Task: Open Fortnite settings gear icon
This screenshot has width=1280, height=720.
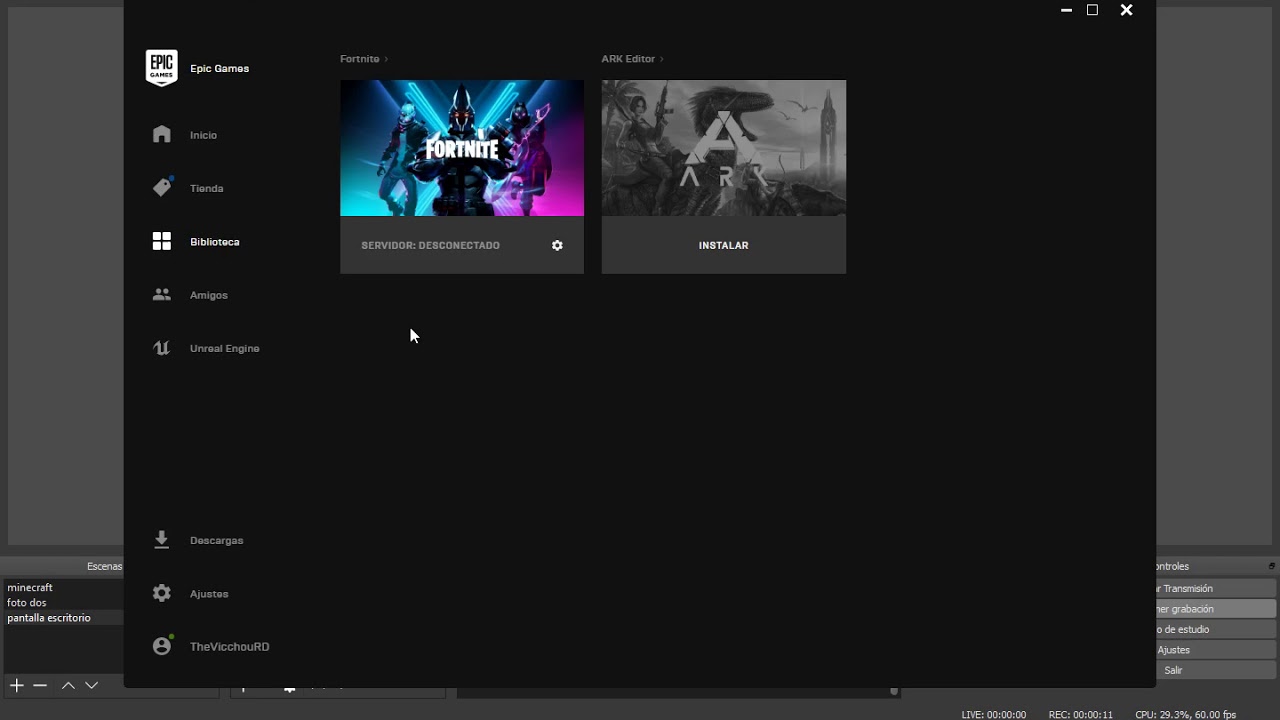Action: pos(557,245)
